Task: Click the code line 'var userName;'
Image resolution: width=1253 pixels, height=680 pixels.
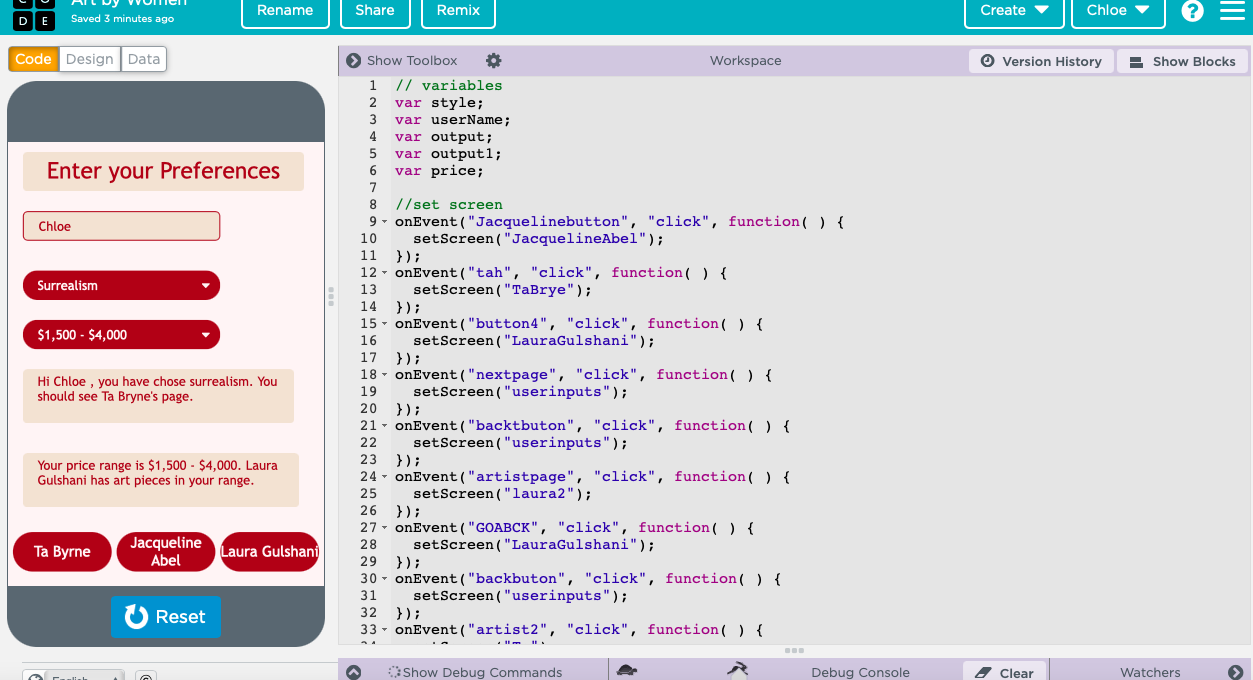Action: pyautogui.click(x=453, y=120)
